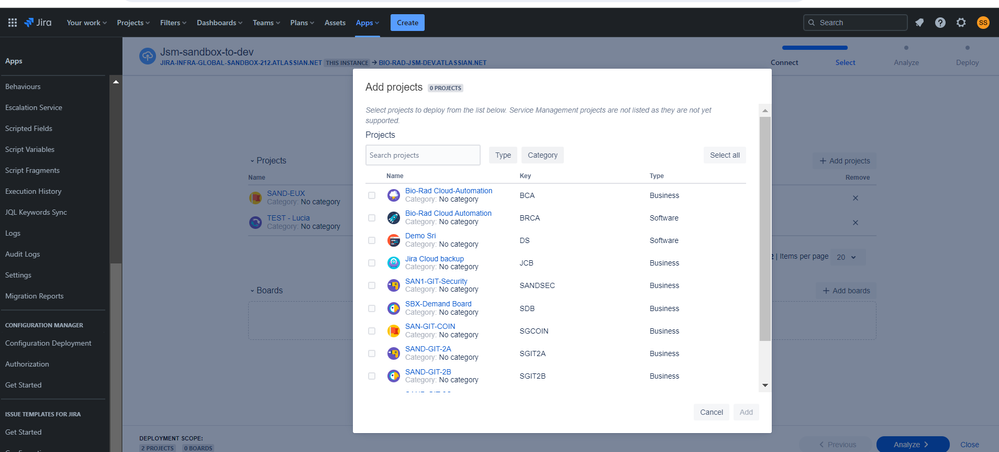Viewport: 999px width, 452px height.
Task: Remove SAND-EUX project with X icon
Action: pyautogui.click(x=855, y=198)
